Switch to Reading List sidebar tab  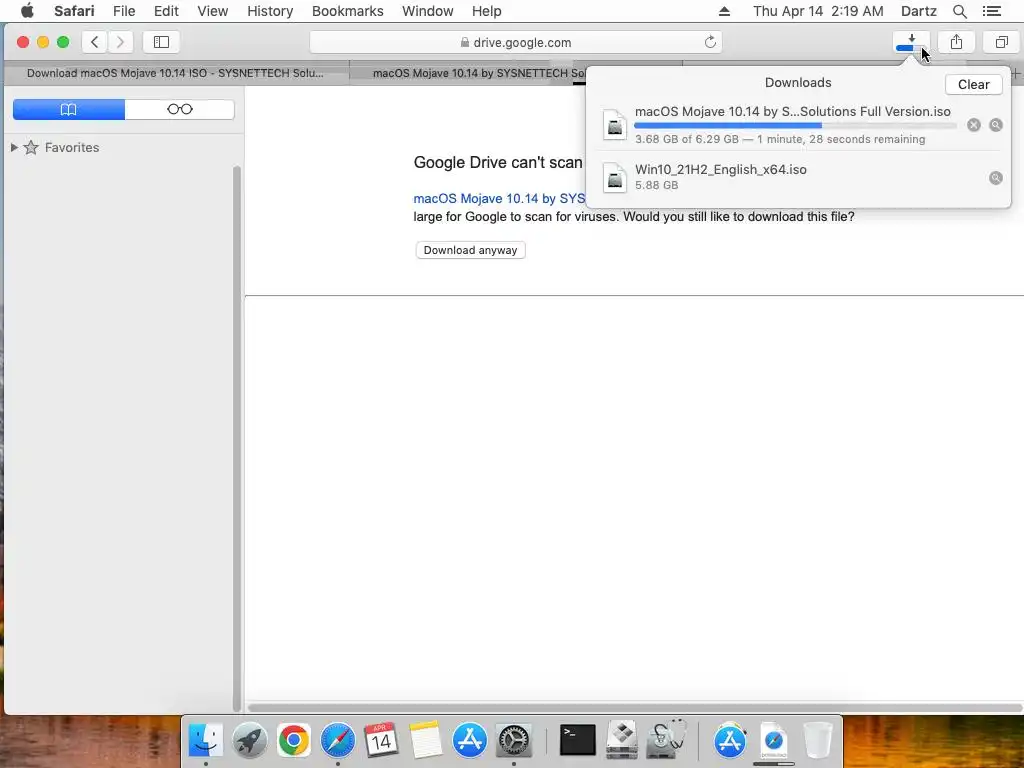click(180, 109)
